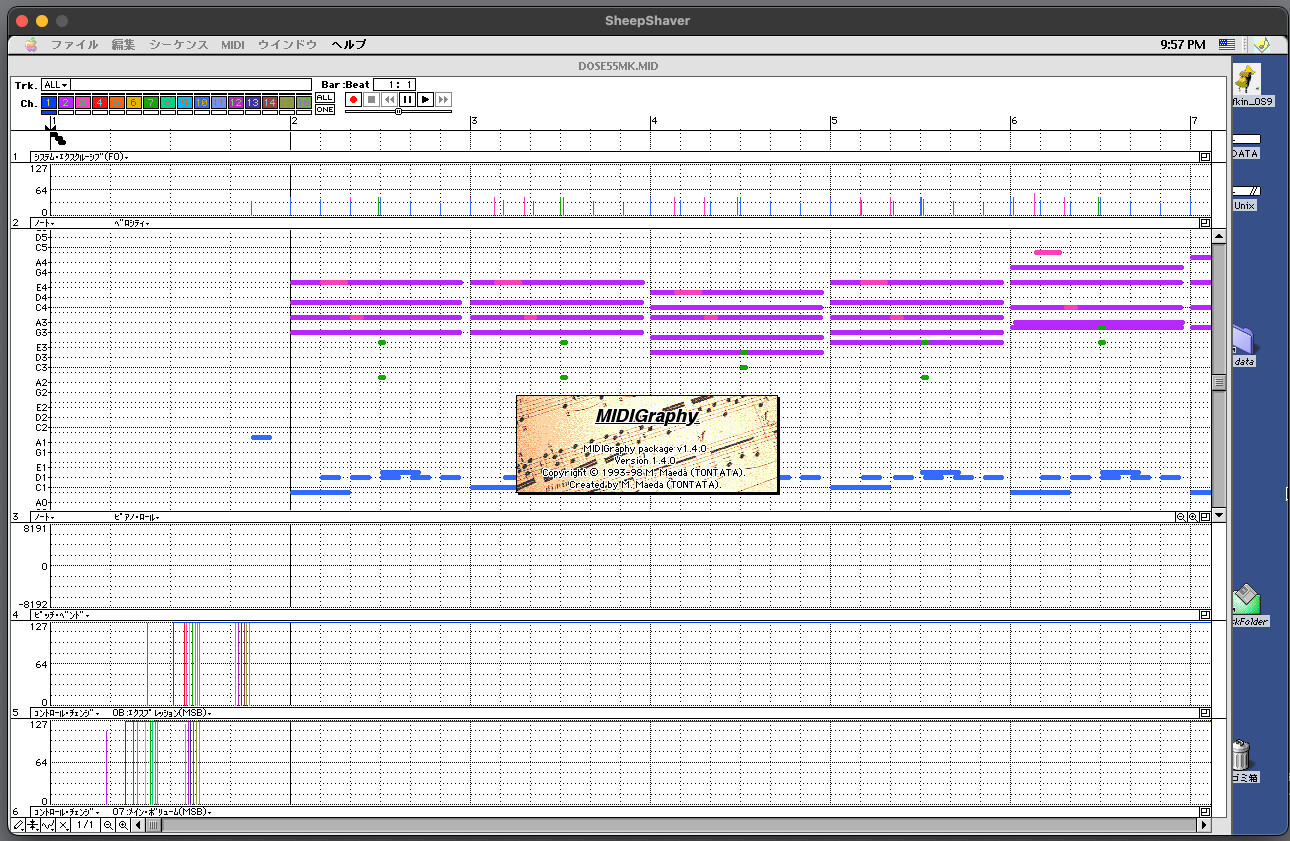Select the pencil tool at bottom left
Screen dimensions: 1290x841
click(x=19, y=825)
